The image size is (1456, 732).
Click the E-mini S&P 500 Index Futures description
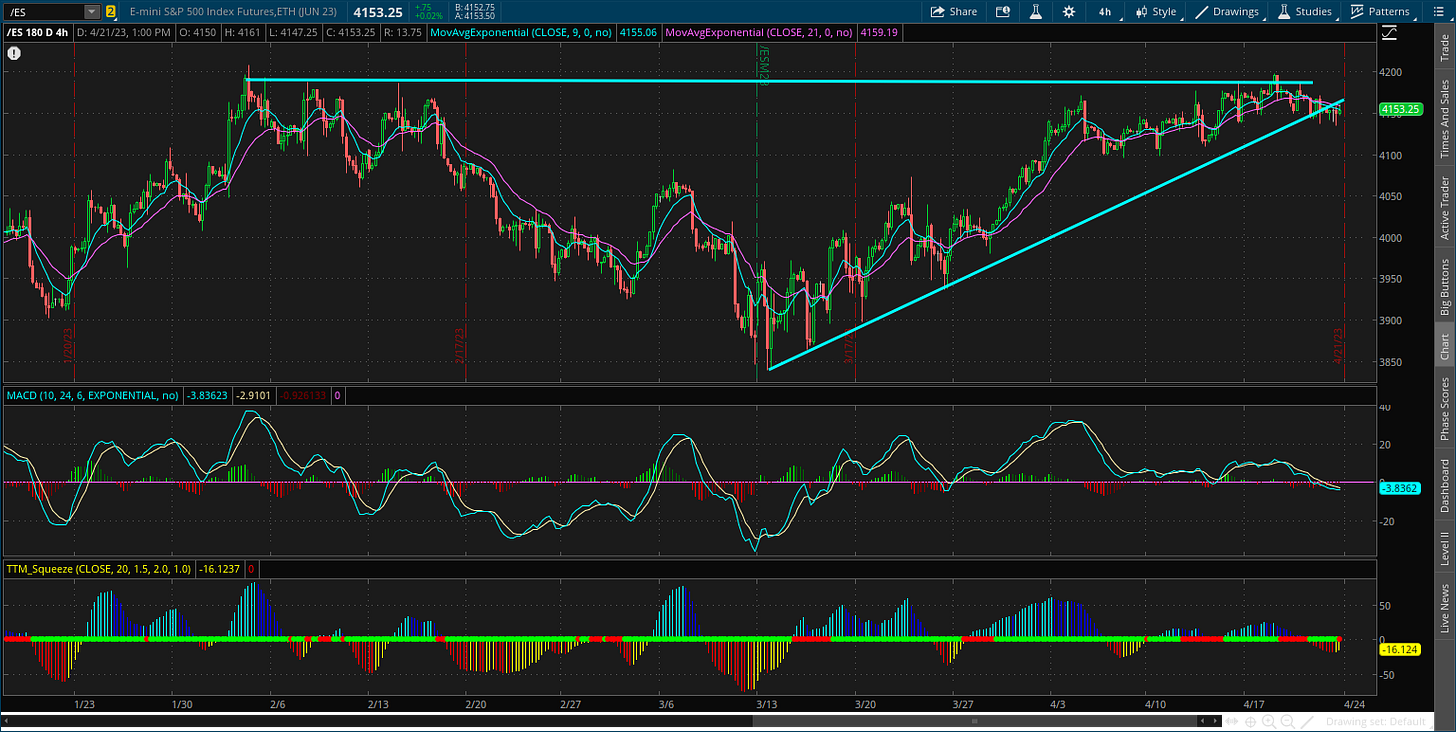(x=235, y=12)
